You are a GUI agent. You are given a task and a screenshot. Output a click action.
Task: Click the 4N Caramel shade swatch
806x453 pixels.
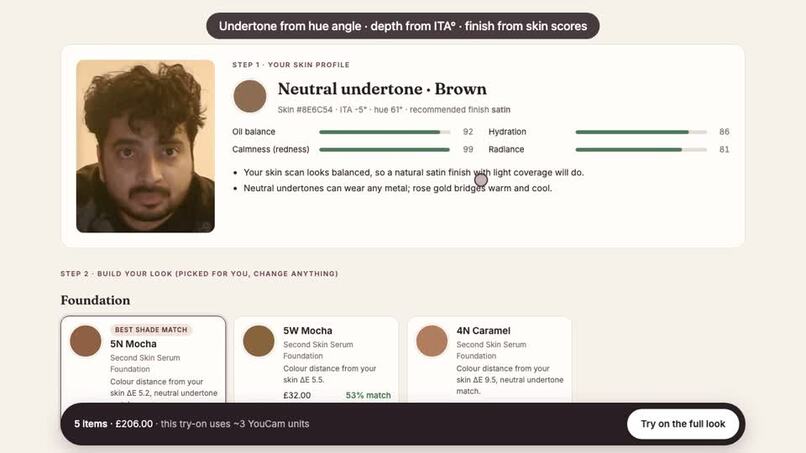tap(432, 340)
